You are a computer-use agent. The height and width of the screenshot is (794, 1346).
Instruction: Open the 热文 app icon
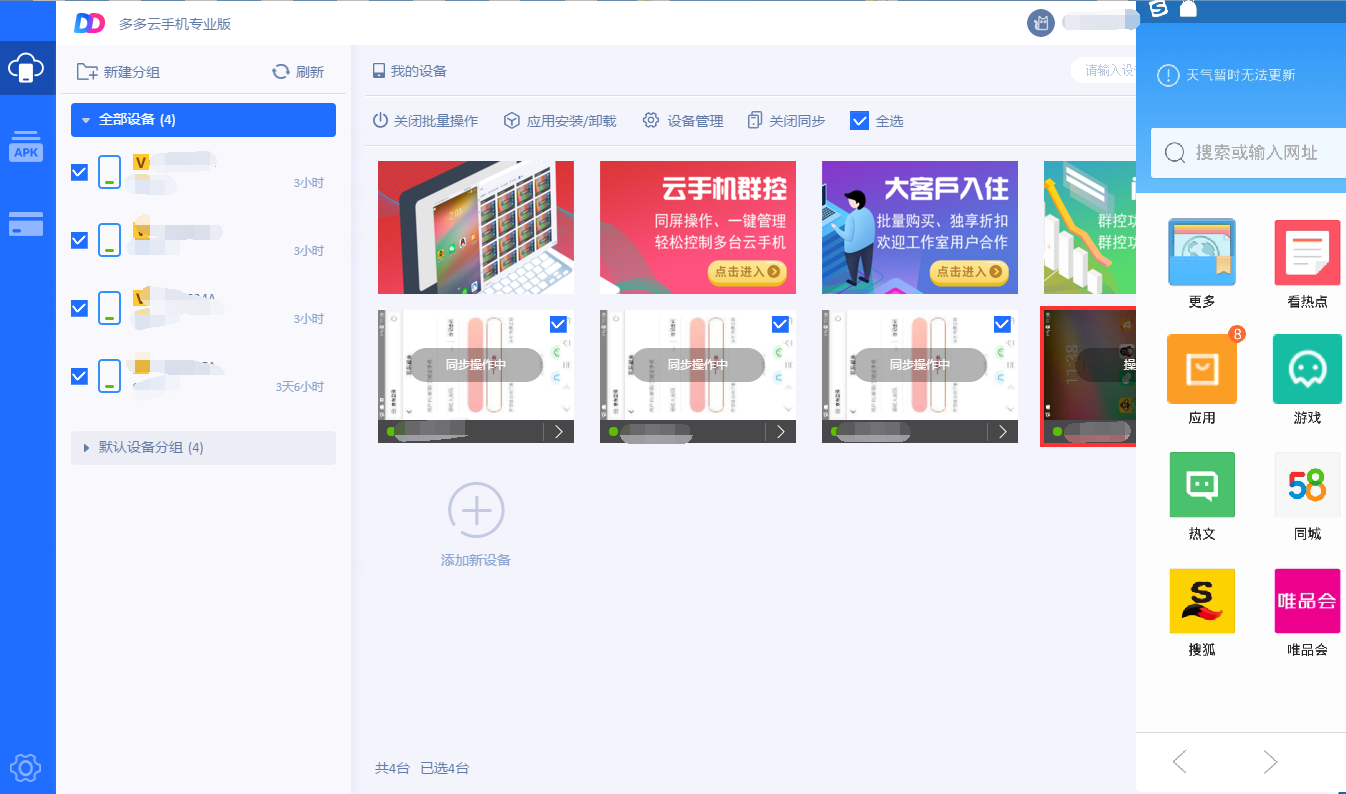[x=1202, y=485]
